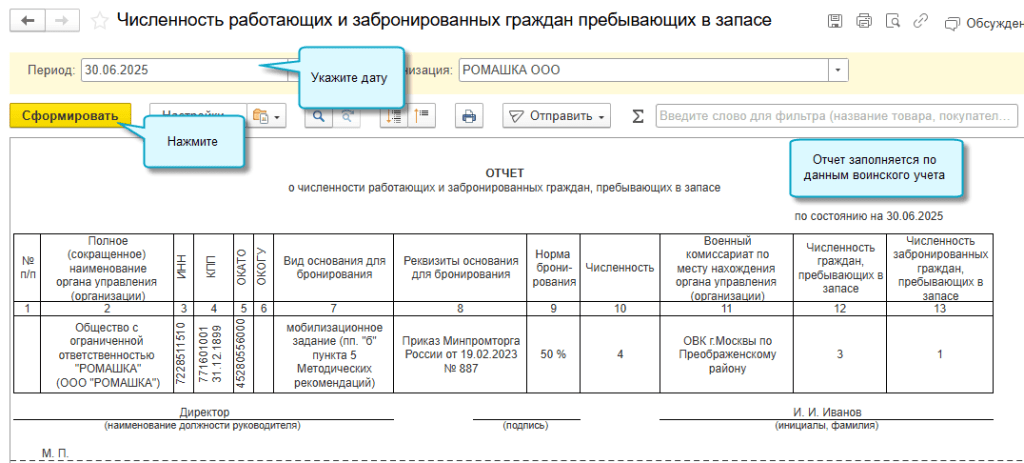Click the back navigation arrow
The image size is (1024, 463).
(x=27, y=21)
